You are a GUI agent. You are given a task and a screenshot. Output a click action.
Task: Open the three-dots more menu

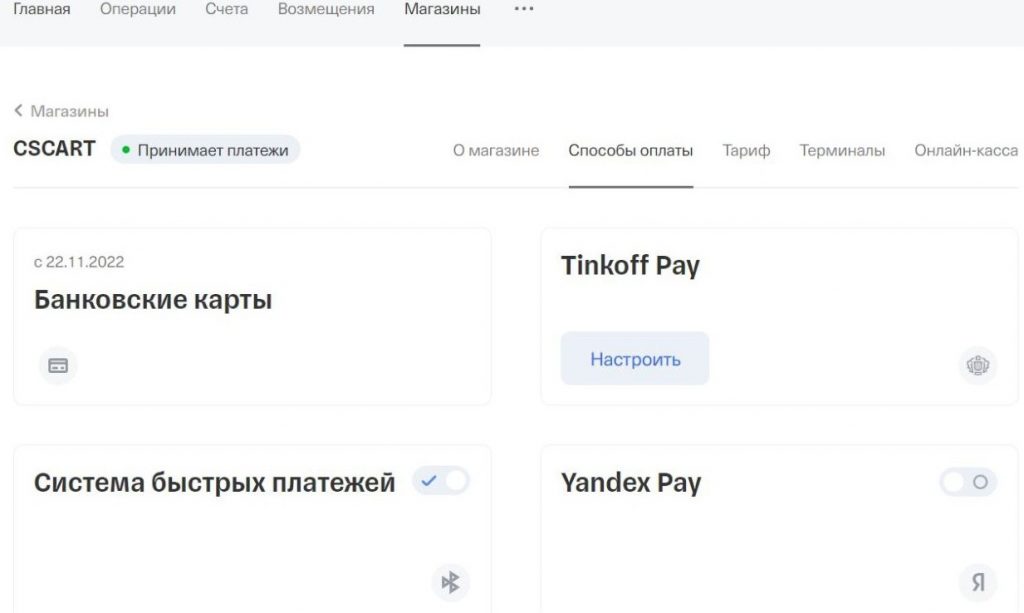[524, 9]
